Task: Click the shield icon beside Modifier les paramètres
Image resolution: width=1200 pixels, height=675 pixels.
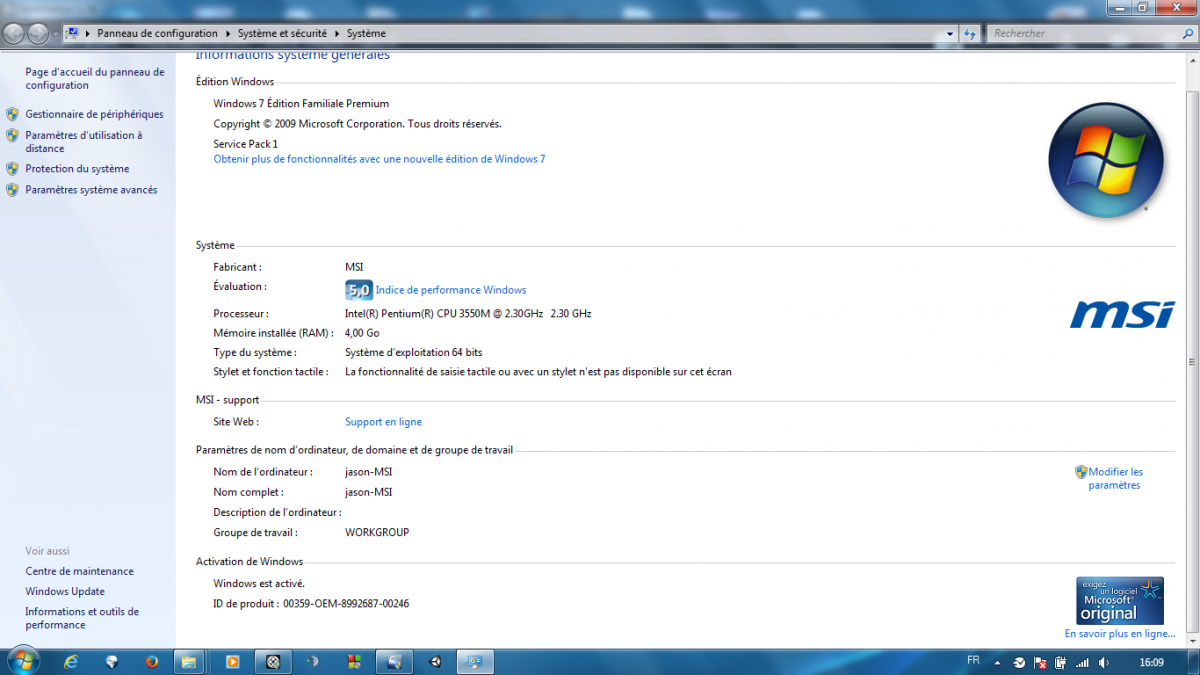Action: click(x=1081, y=471)
